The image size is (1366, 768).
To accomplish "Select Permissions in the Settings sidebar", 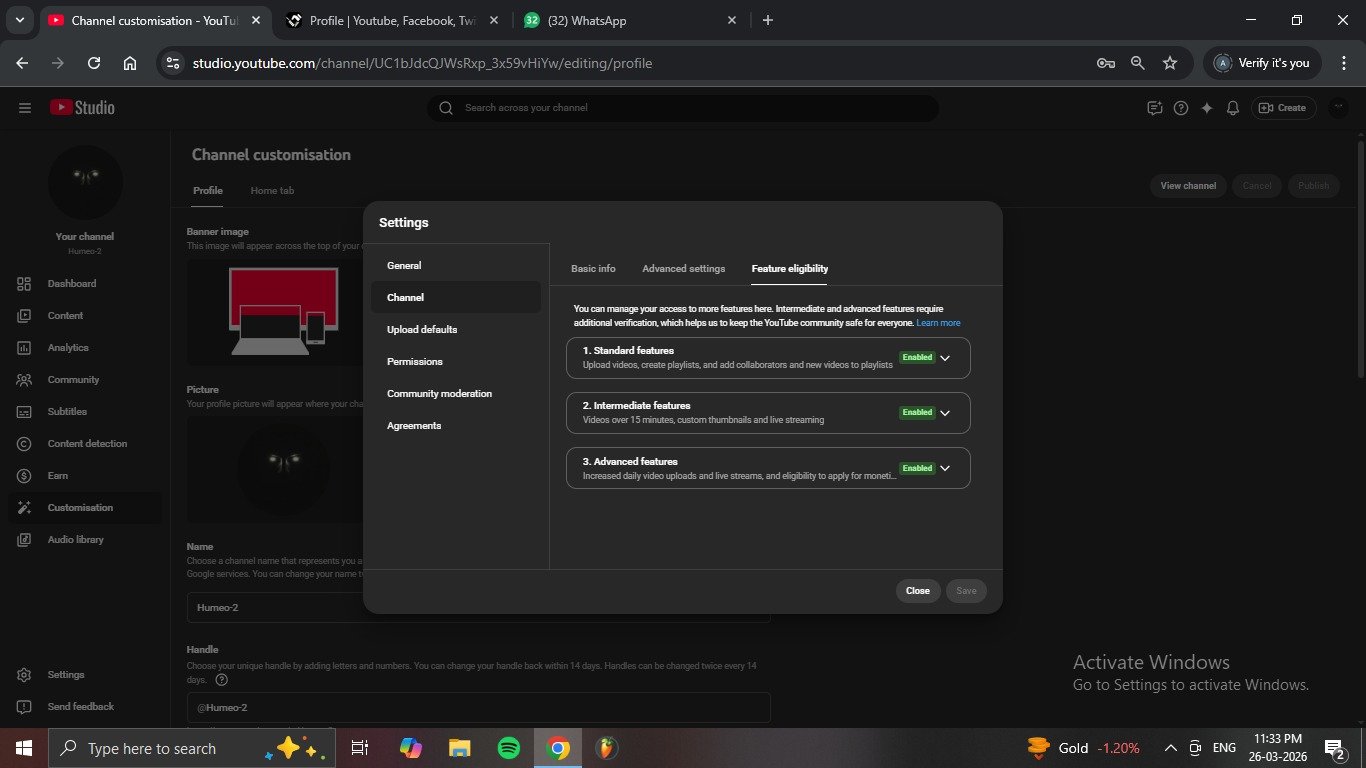I will point(415,362).
